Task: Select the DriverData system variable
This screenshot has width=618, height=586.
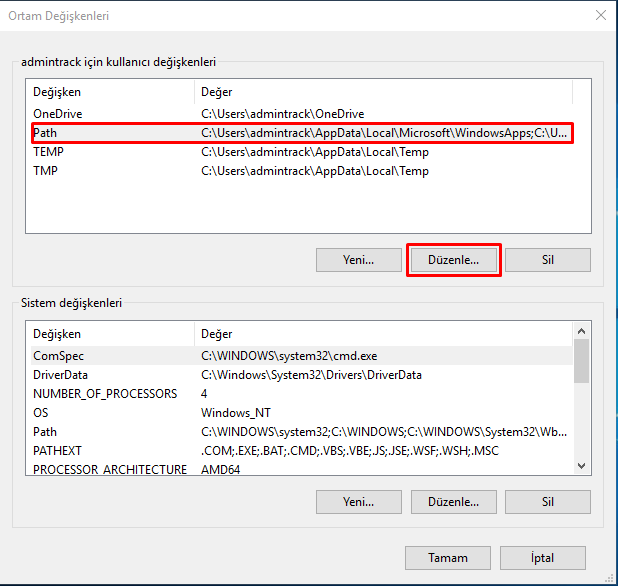Action: click(x=61, y=375)
